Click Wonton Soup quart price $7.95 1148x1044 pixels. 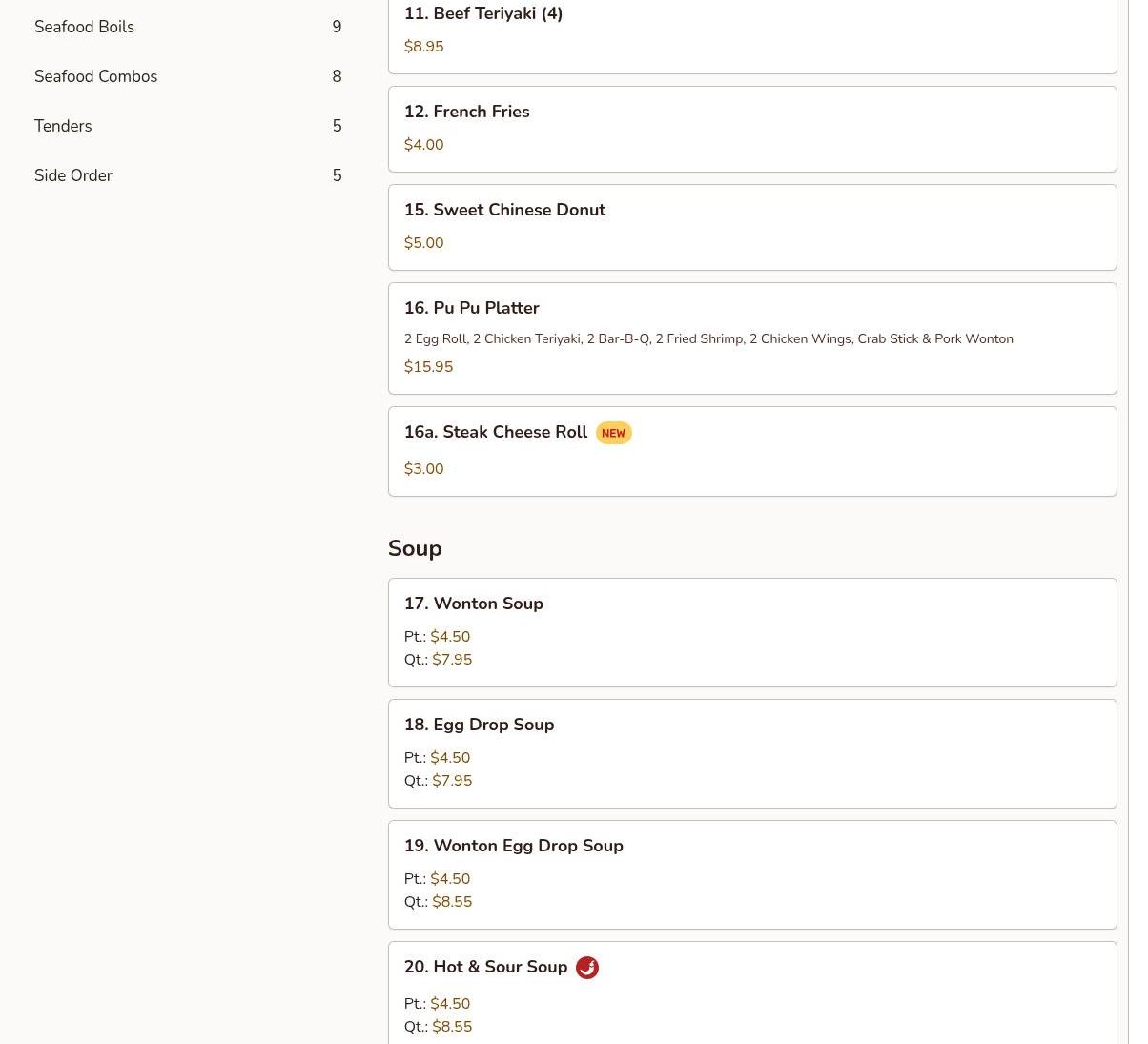(x=452, y=660)
